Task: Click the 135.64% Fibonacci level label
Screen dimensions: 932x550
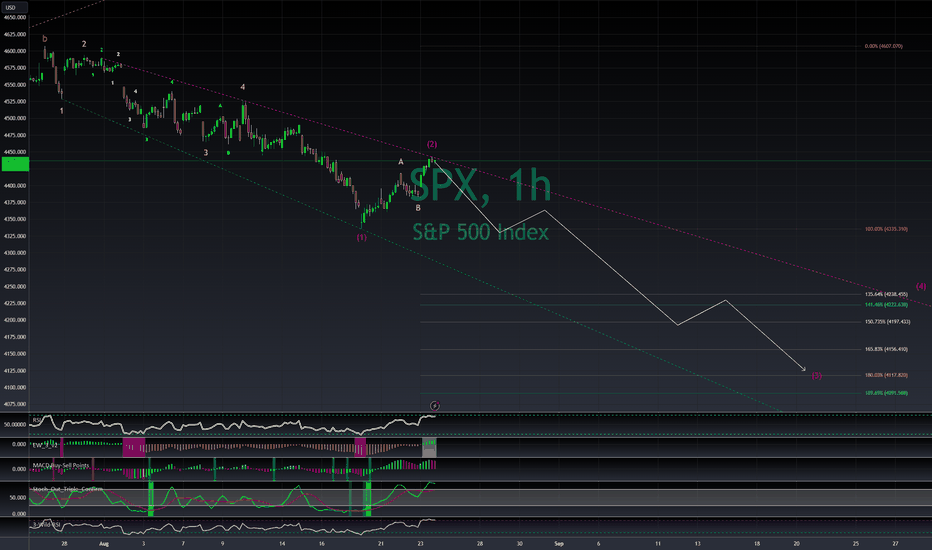Action: 886,294
